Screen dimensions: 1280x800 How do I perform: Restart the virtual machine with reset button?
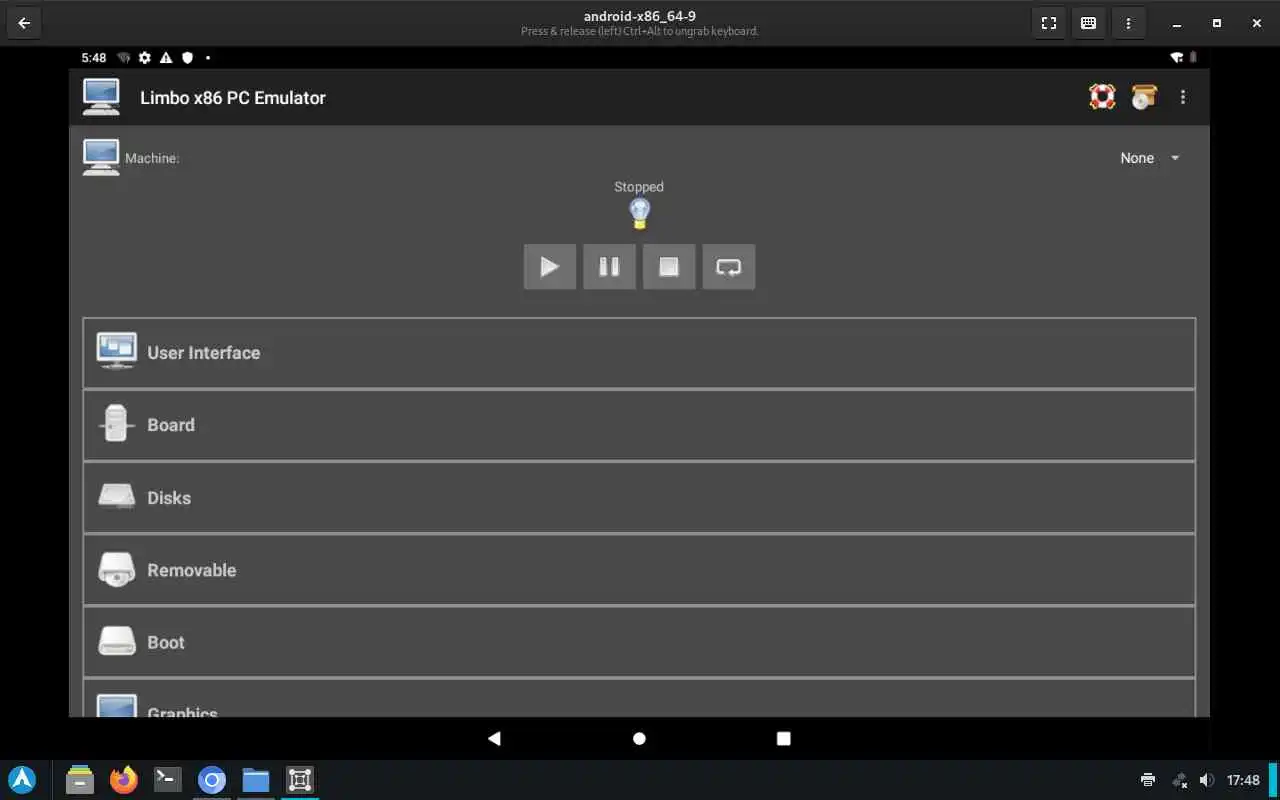tap(729, 267)
